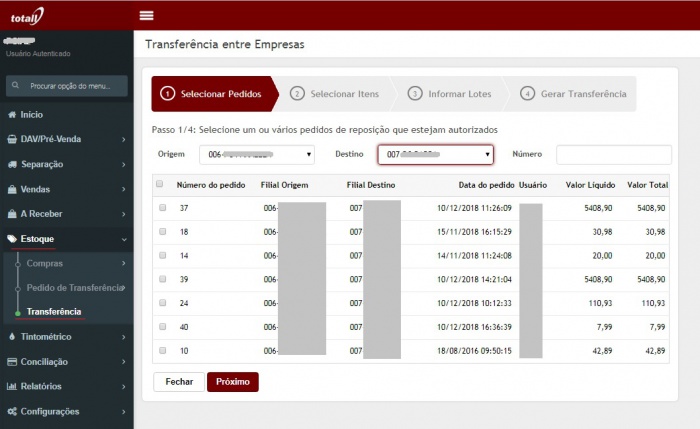Toggle the select-all checkbox in table header
The image size is (700, 429).
pyautogui.click(x=159, y=185)
